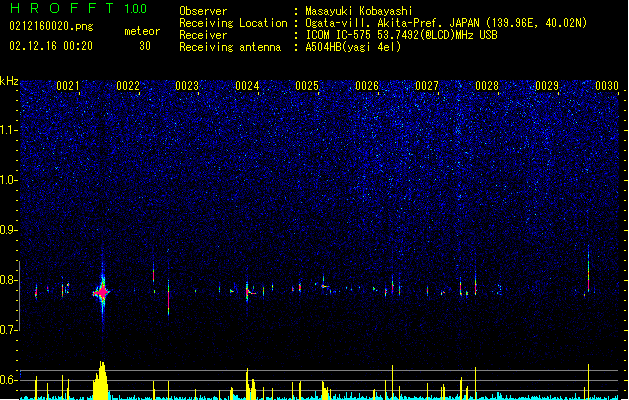Image resolution: width=629 pixels, height=400 pixels.
Task: Click the 0.6 kHz frequency label
Action: [8, 380]
